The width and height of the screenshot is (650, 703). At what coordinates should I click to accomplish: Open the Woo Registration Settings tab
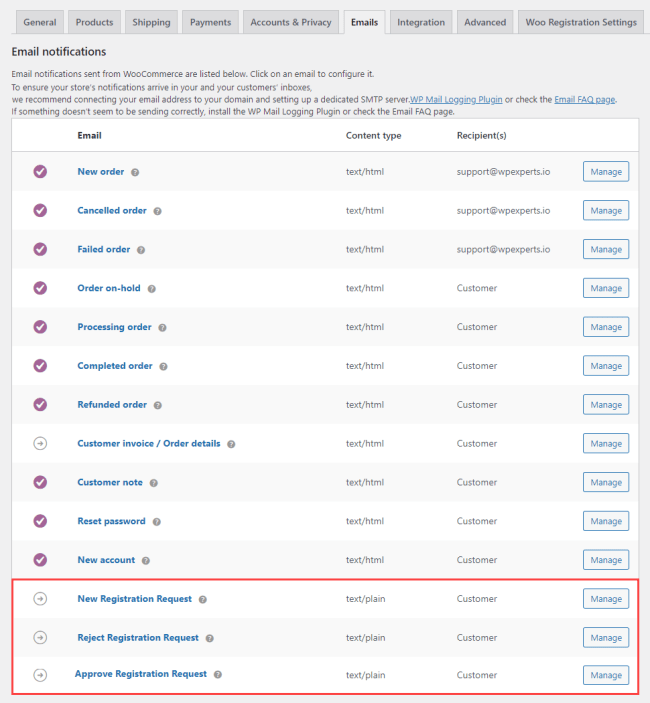580,22
